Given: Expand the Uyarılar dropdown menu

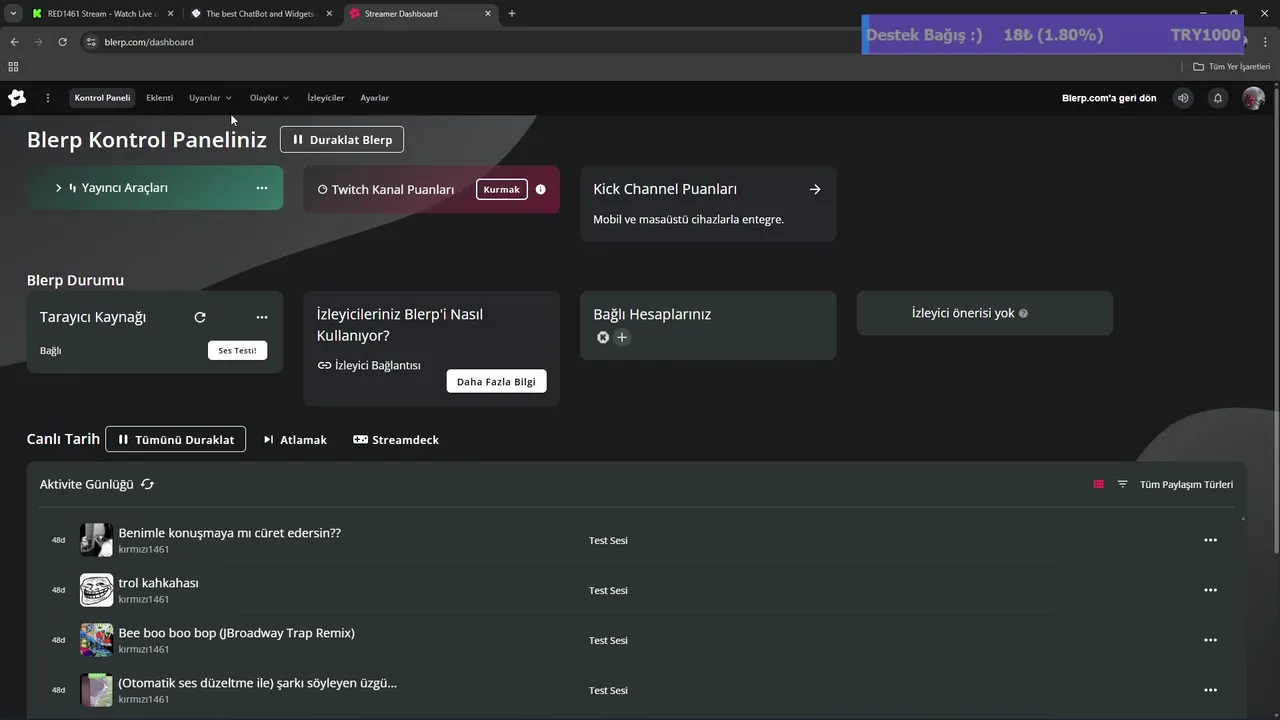Looking at the screenshot, I should click(210, 98).
